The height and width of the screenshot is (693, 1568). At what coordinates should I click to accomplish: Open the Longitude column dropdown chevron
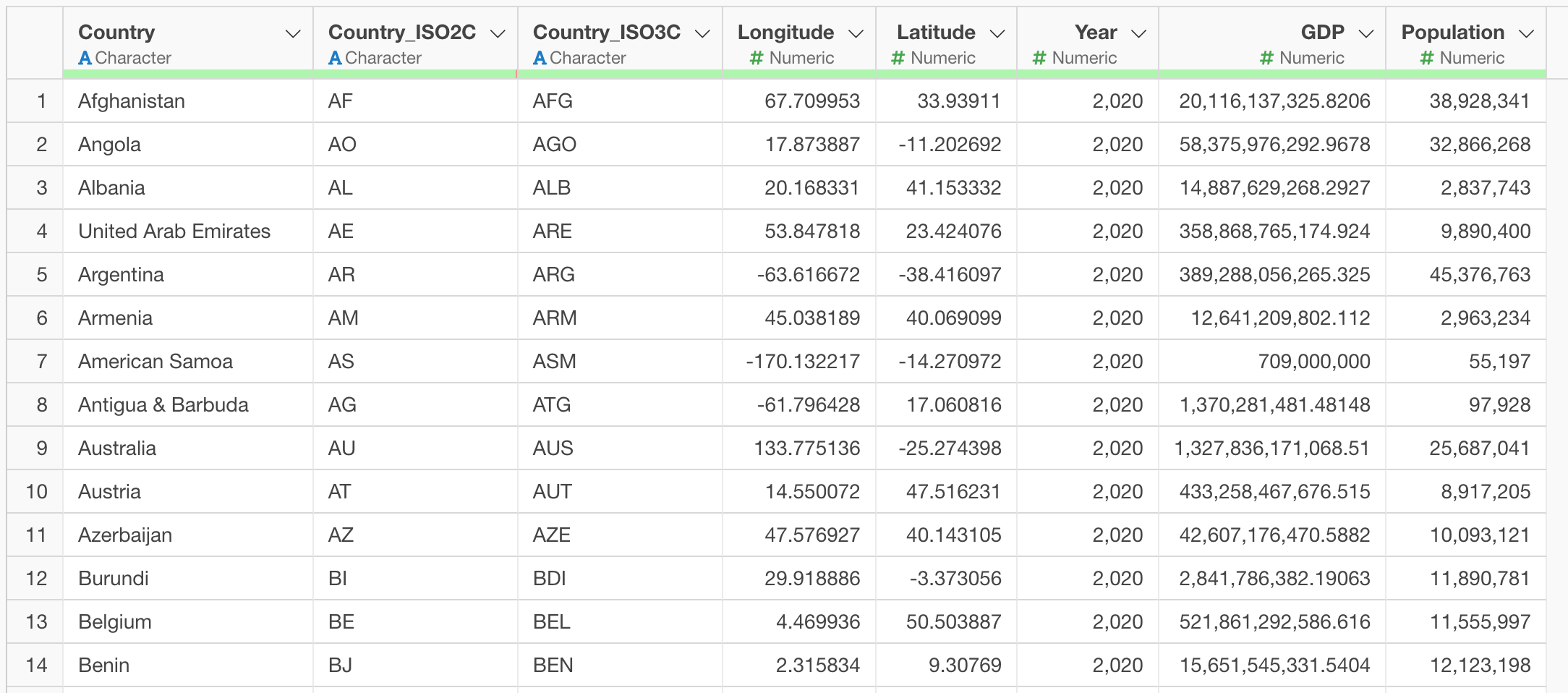pos(856,34)
